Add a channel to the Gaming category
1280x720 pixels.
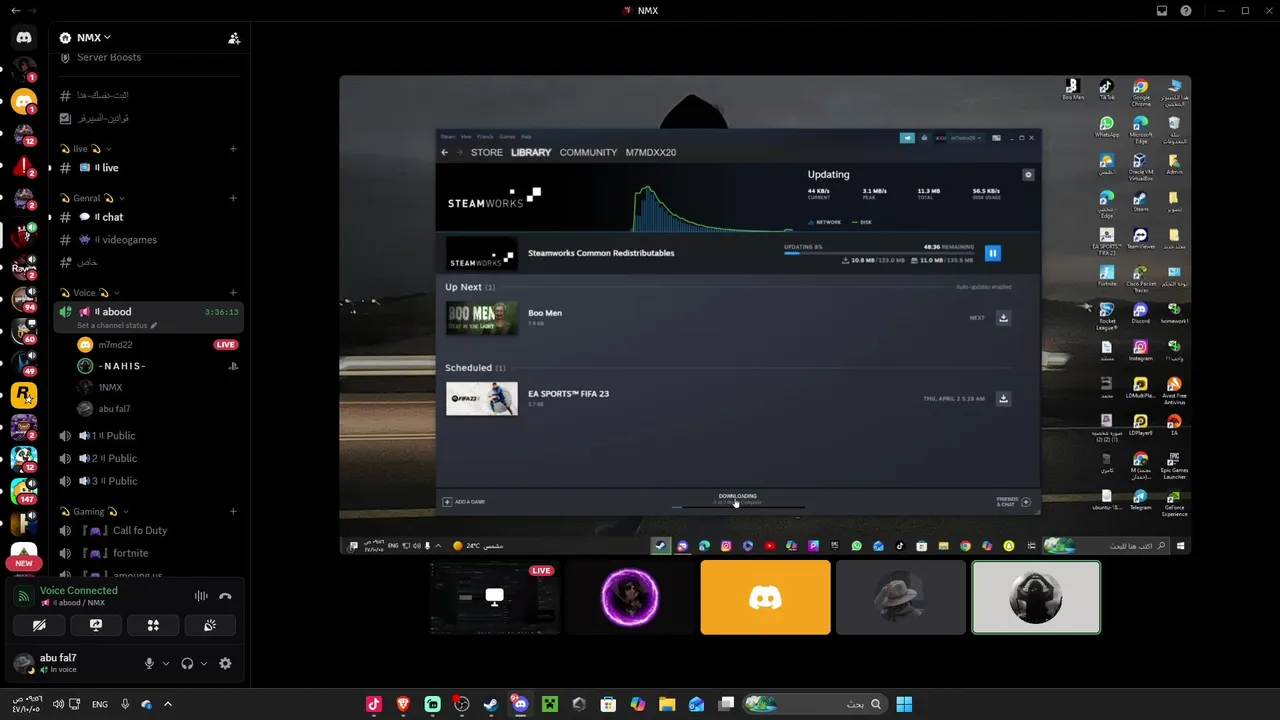(x=233, y=511)
